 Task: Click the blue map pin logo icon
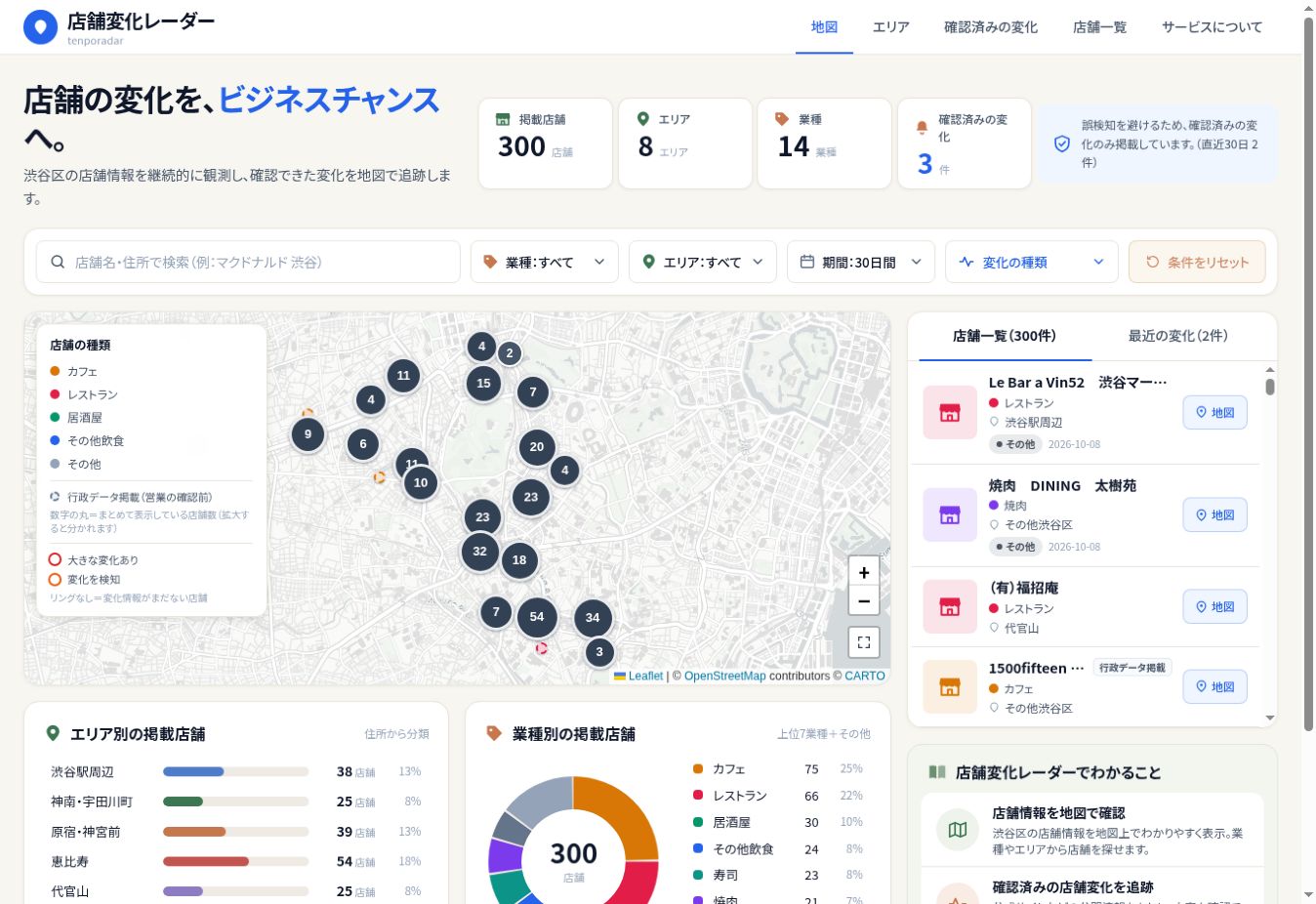[x=40, y=27]
